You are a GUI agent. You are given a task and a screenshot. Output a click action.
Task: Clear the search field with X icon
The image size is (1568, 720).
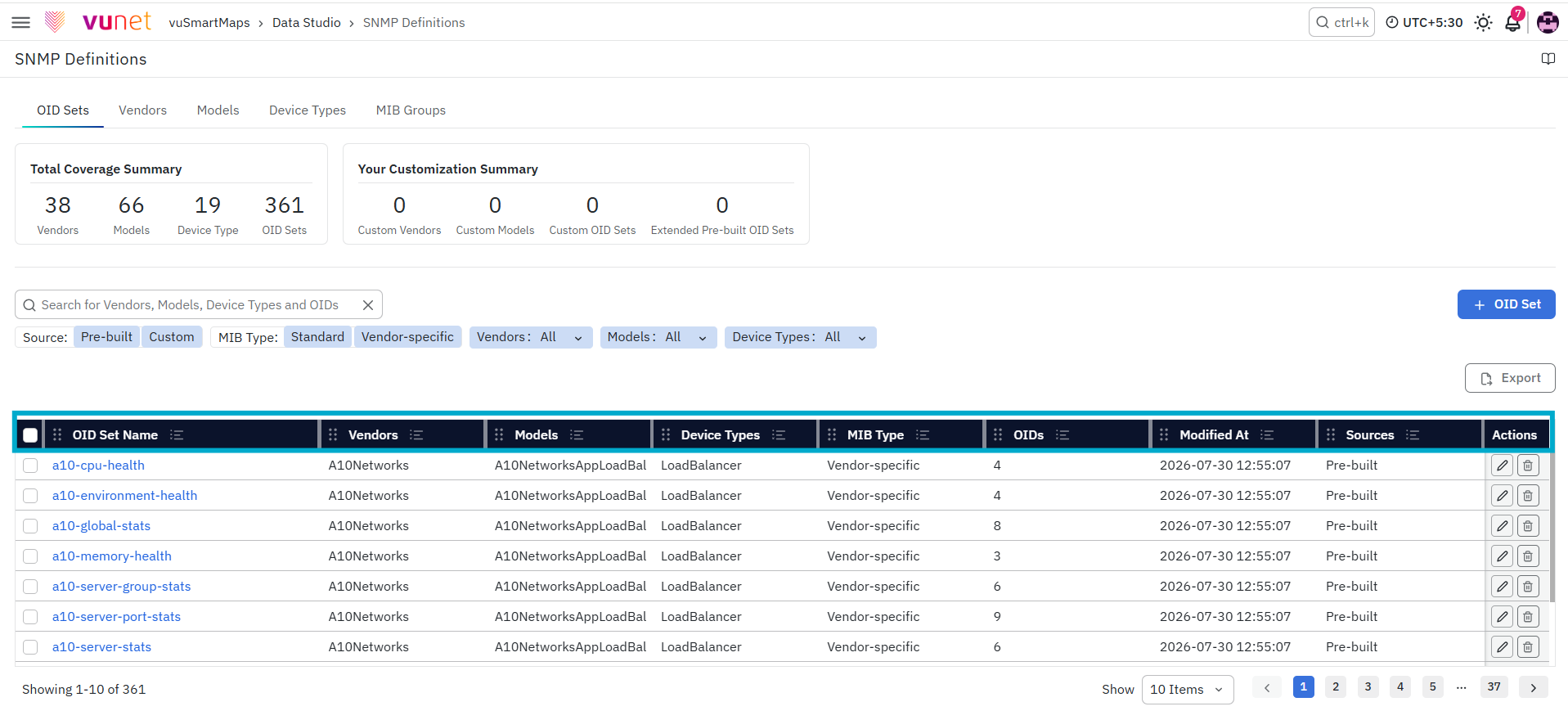click(368, 305)
